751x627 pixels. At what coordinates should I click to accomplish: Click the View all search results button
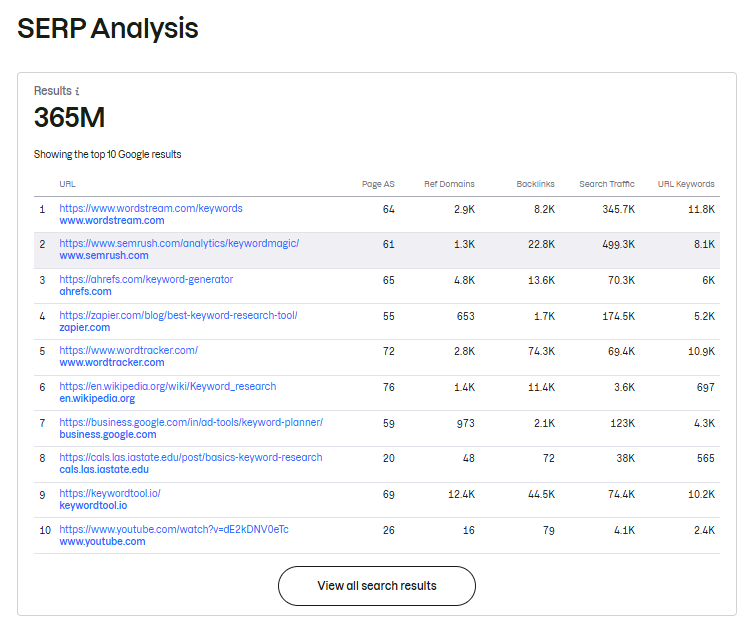(x=377, y=585)
